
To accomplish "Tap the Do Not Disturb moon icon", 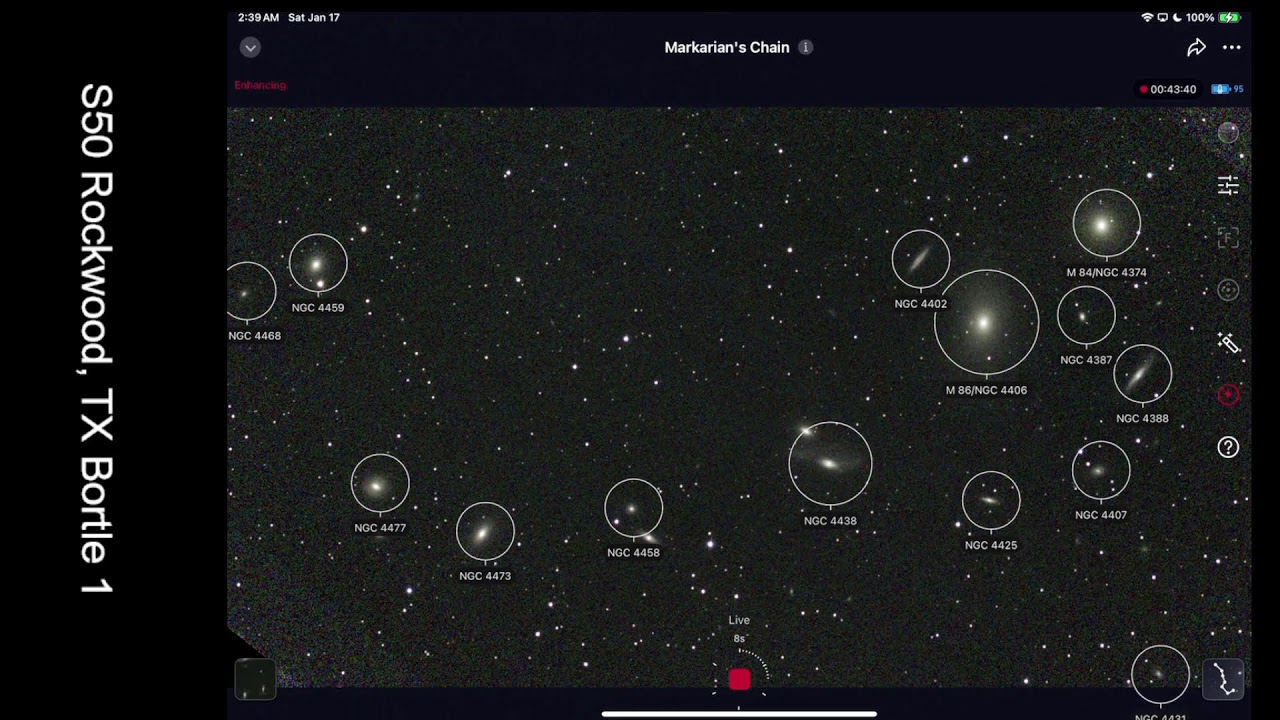I will 1177,18.
